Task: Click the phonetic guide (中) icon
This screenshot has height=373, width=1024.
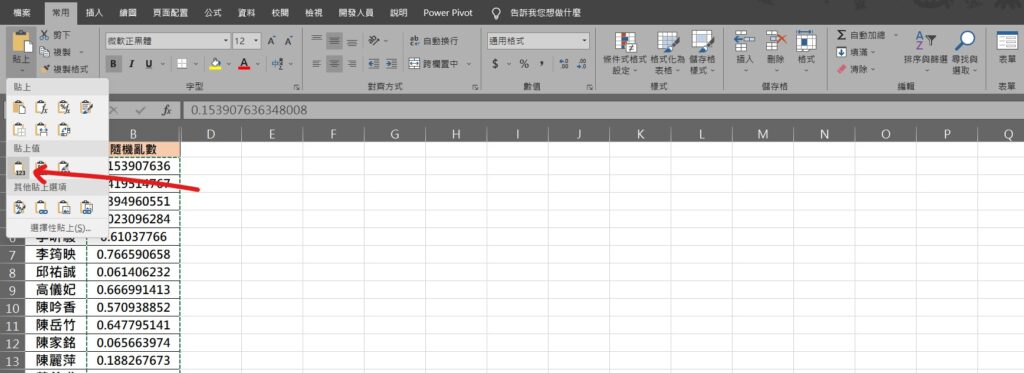Action: click(x=277, y=64)
